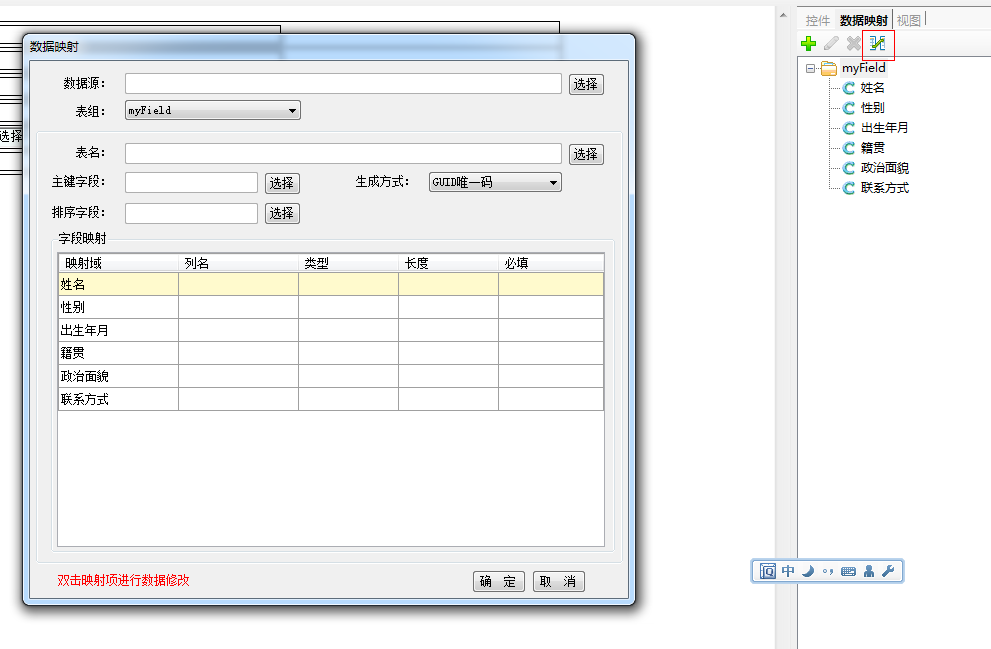Select the 姓名 row in mapping table
The image size is (991, 649).
[331, 284]
